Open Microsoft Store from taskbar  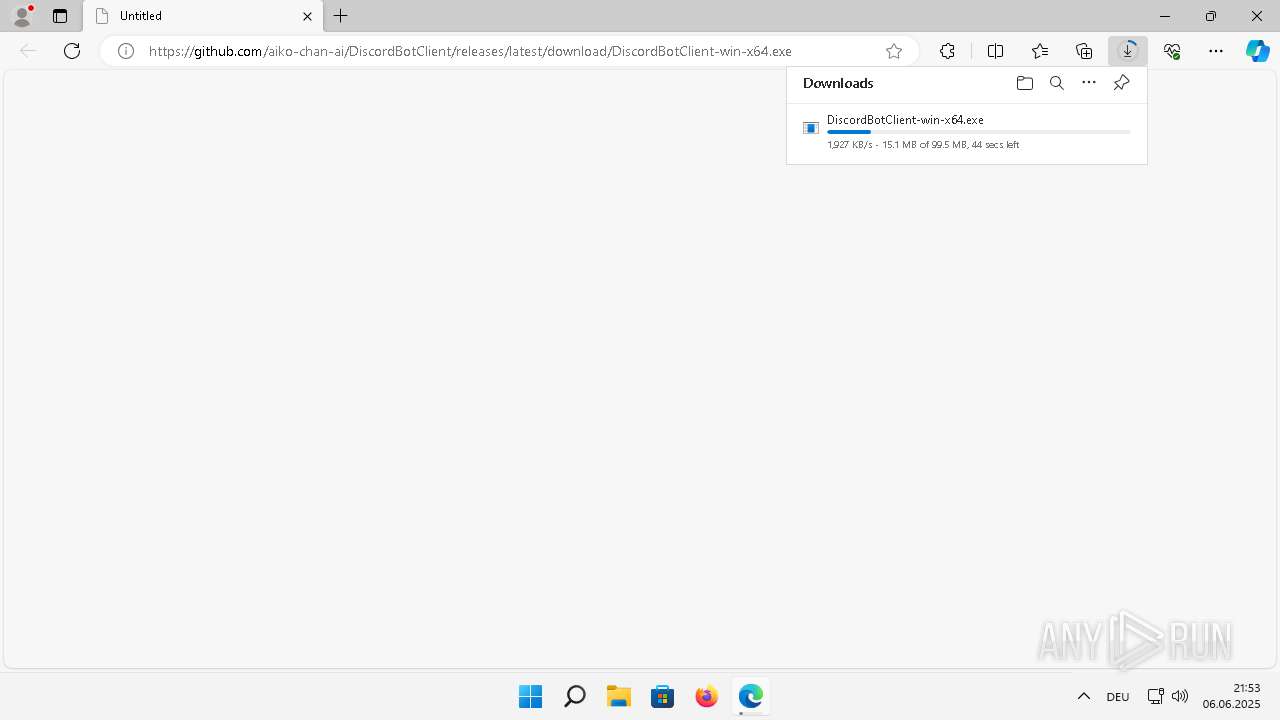pos(662,696)
